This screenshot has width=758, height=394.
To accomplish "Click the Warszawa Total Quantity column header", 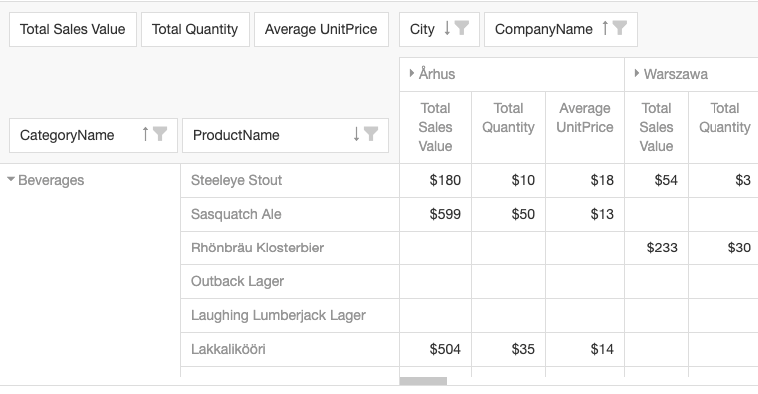I will pos(724,127).
